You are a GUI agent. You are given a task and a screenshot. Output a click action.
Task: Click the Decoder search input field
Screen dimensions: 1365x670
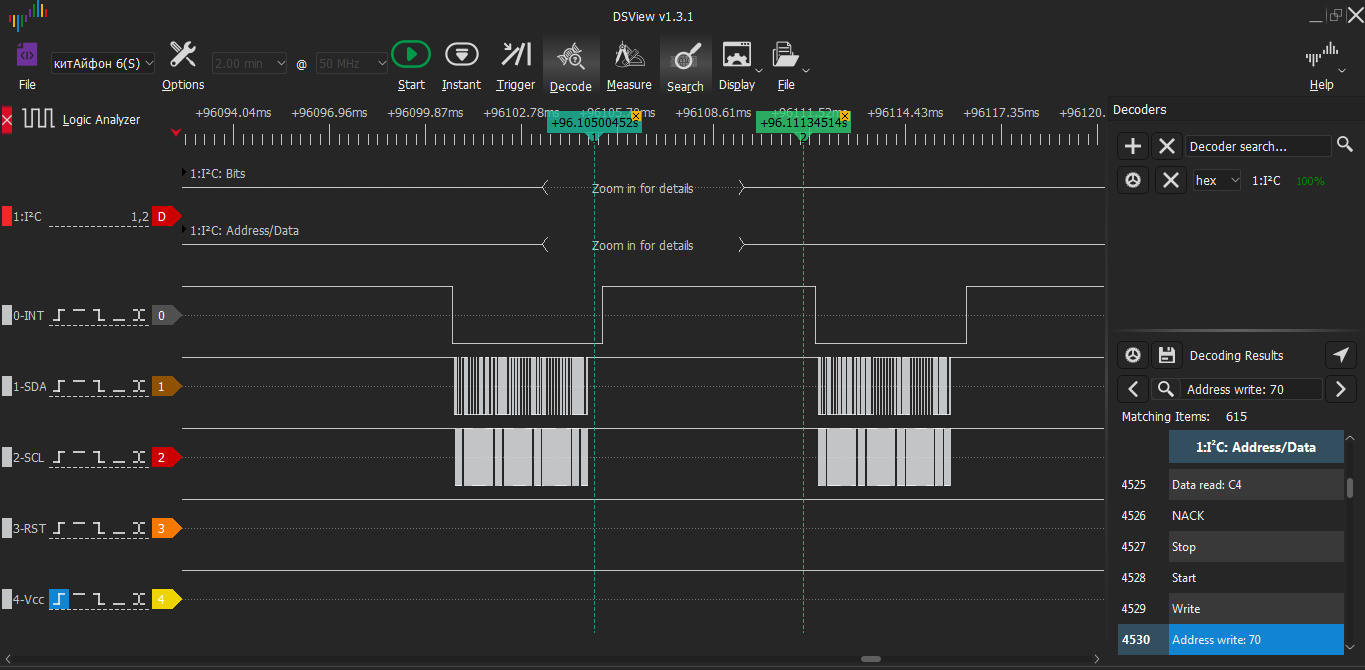[x=1258, y=147]
